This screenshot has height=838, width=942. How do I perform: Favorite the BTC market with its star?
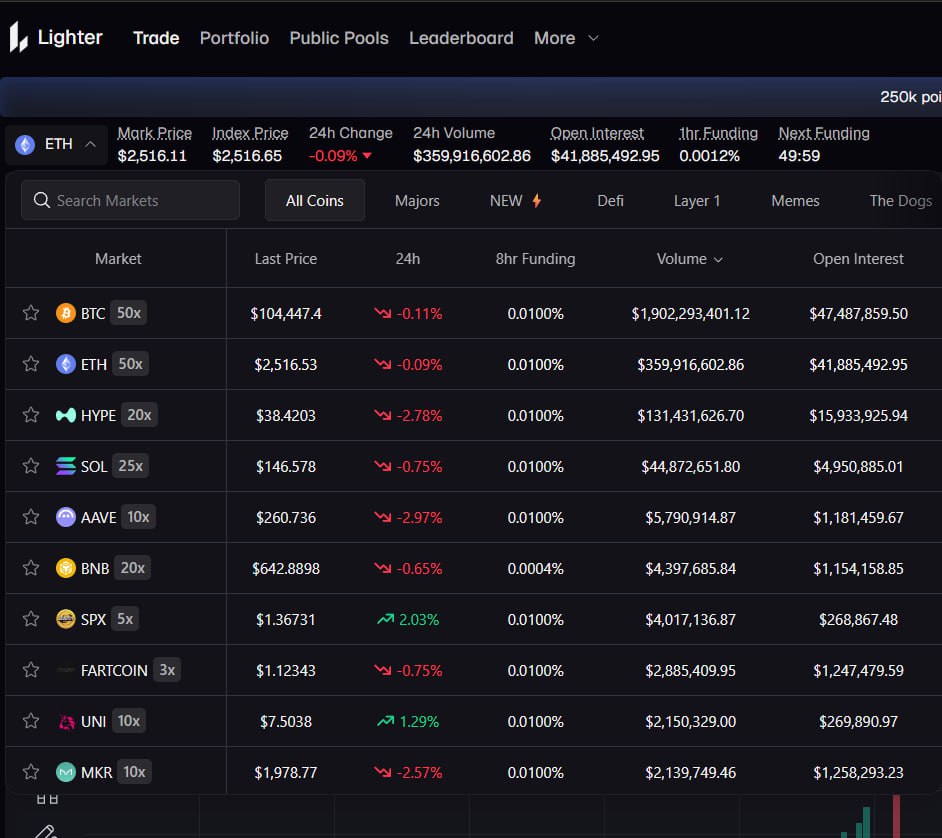[x=31, y=313]
